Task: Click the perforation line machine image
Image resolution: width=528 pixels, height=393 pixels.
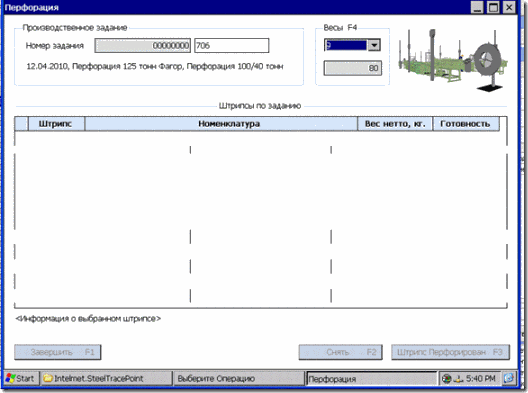Action: 453,61
